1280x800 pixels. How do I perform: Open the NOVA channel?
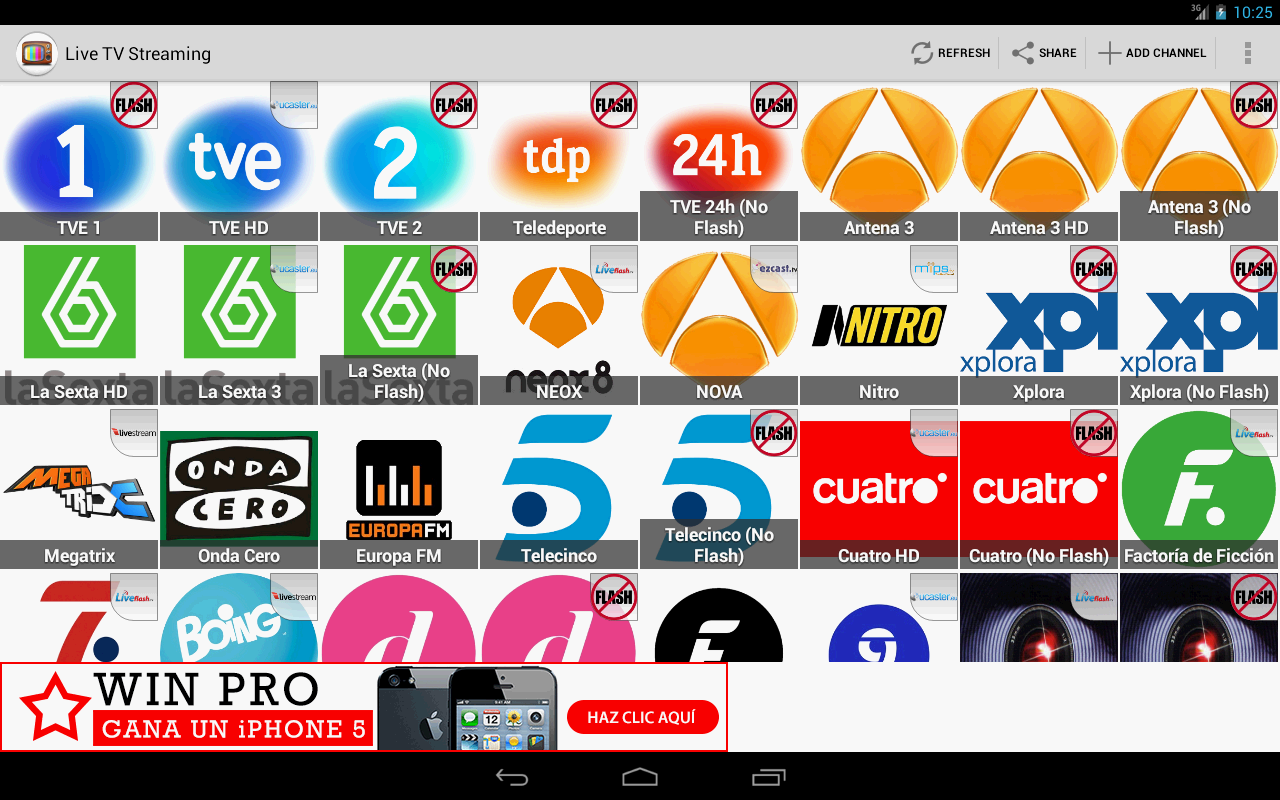click(x=719, y=325)
